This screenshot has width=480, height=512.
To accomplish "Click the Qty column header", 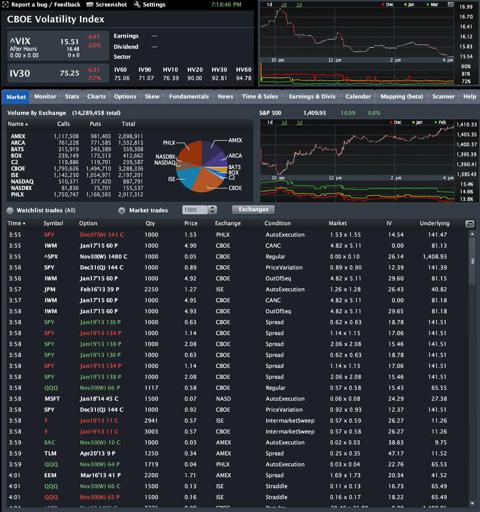I will tap(150, 223).
